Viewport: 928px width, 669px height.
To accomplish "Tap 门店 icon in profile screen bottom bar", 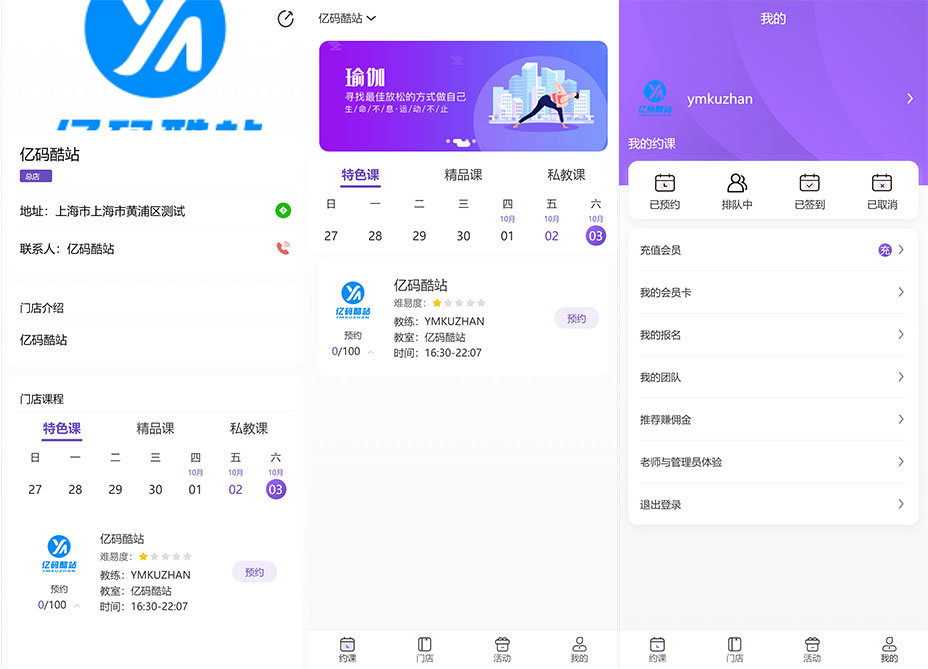I will click(734, 644).
